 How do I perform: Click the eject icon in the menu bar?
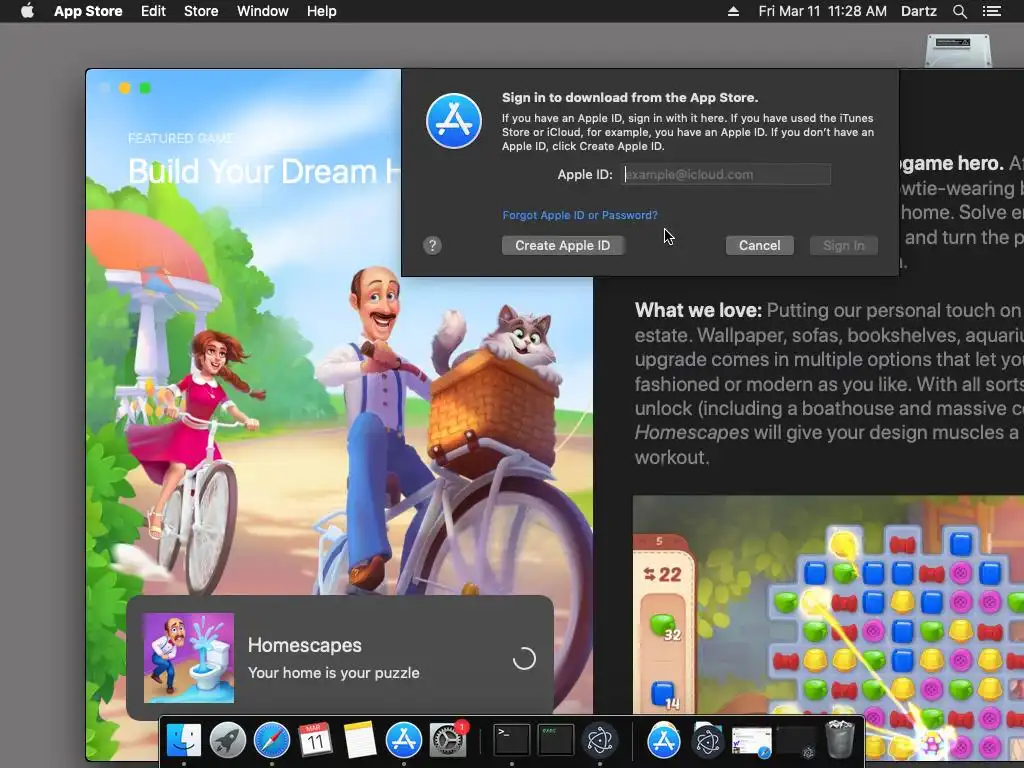point(733,11)
